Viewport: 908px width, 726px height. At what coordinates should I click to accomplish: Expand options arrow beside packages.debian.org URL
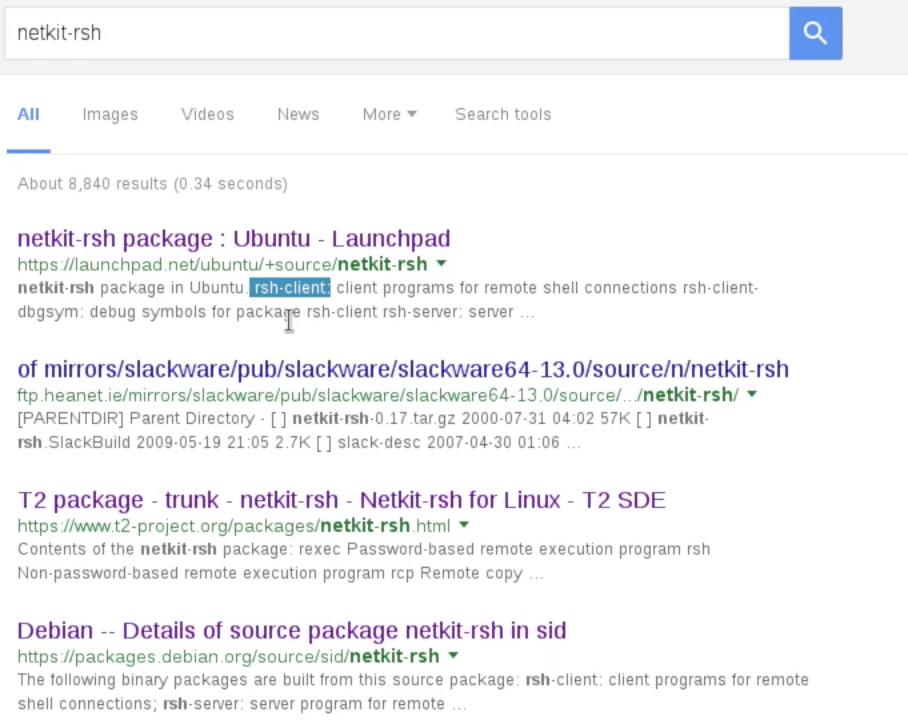pyautogui.click(x=453, y=656)
